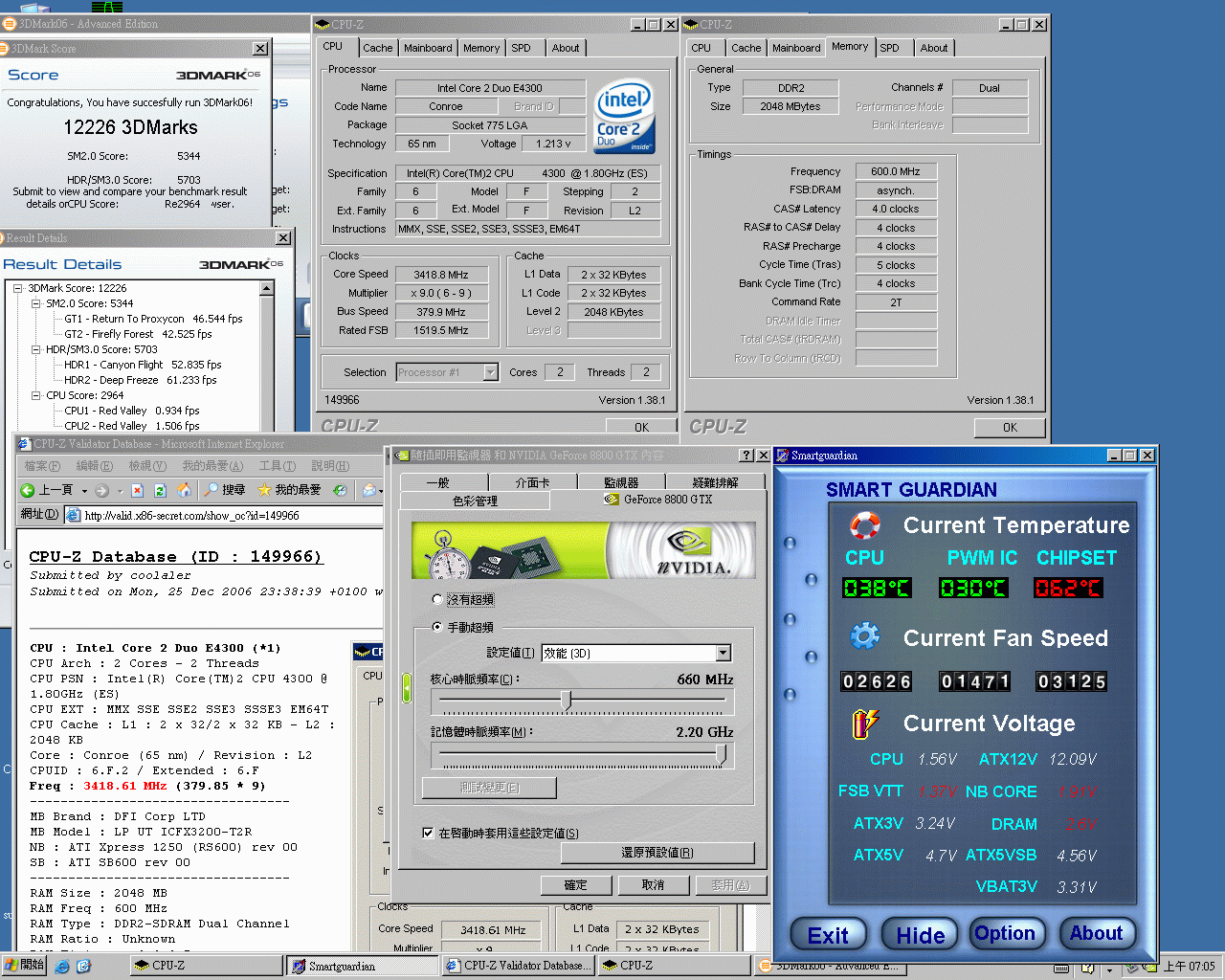Viewport: 1225px width, 980px height.
Task: Click the battery Current Voltage icon
Action: (x=865, y=723)
